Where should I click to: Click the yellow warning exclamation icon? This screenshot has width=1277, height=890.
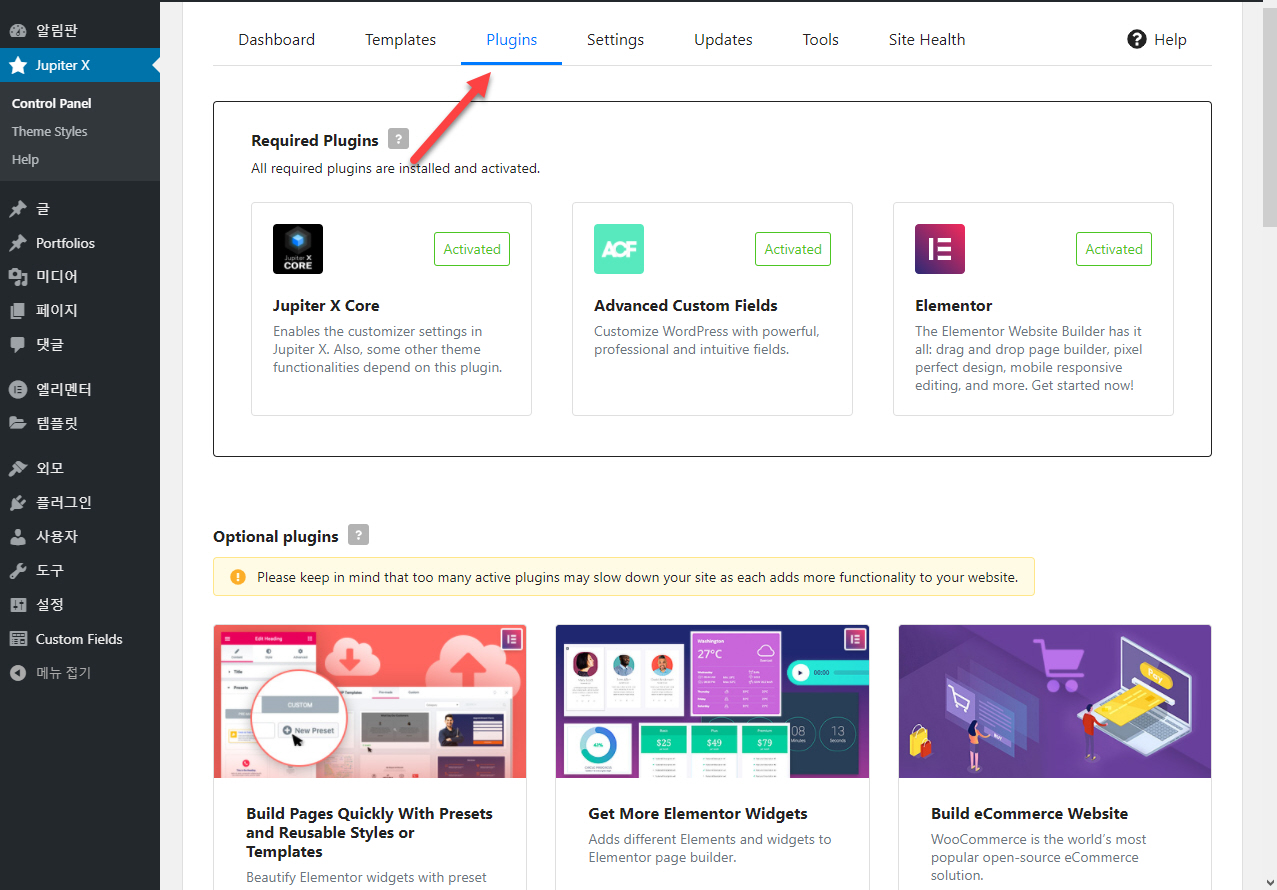pos(238,577)
